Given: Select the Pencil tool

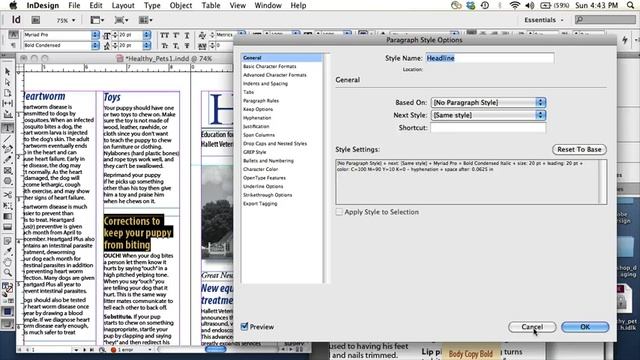Looking at the screenshot, I should pos(7,160).
